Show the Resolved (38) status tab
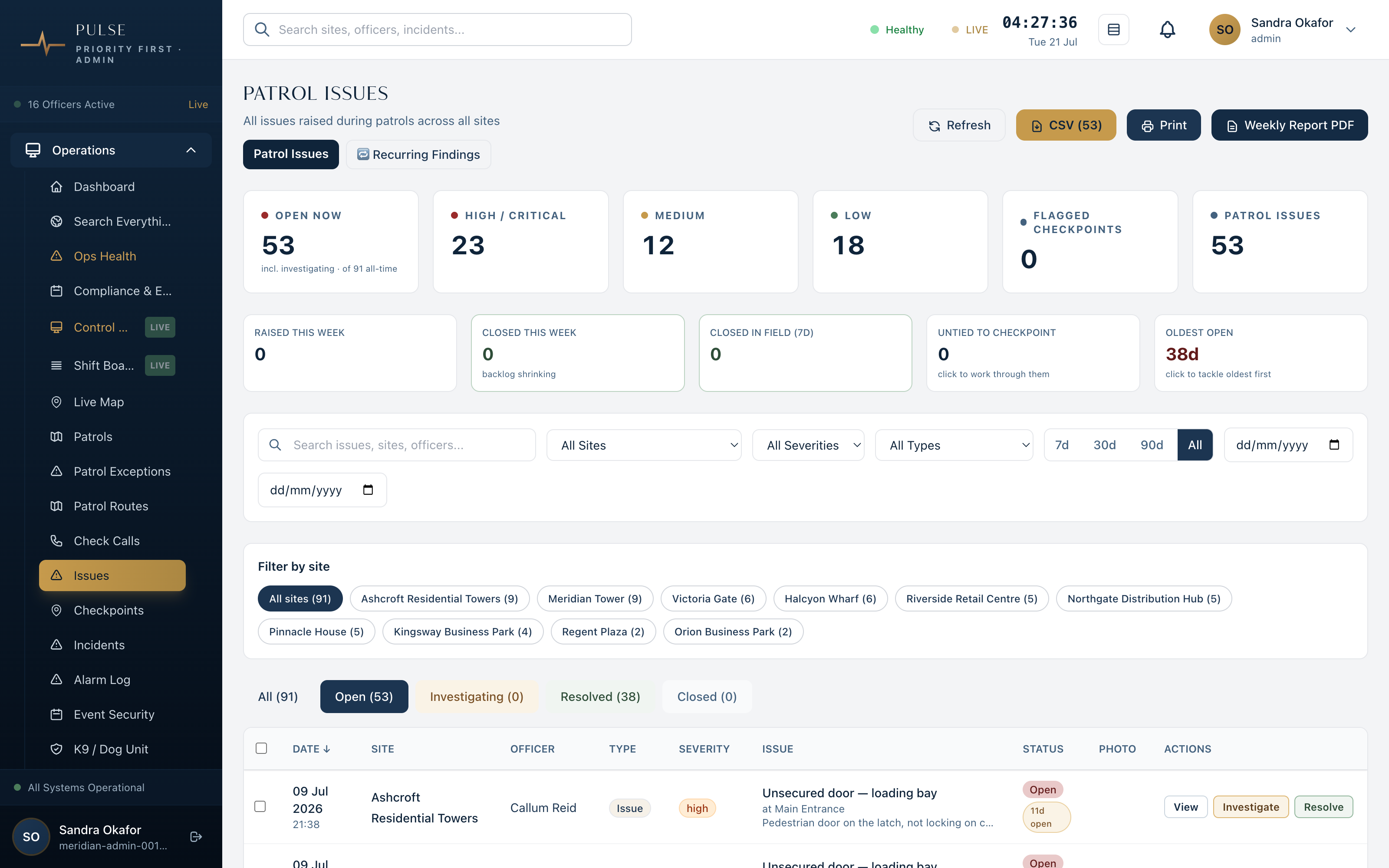This screenshot has height=868, width=1389. (600, 696)
